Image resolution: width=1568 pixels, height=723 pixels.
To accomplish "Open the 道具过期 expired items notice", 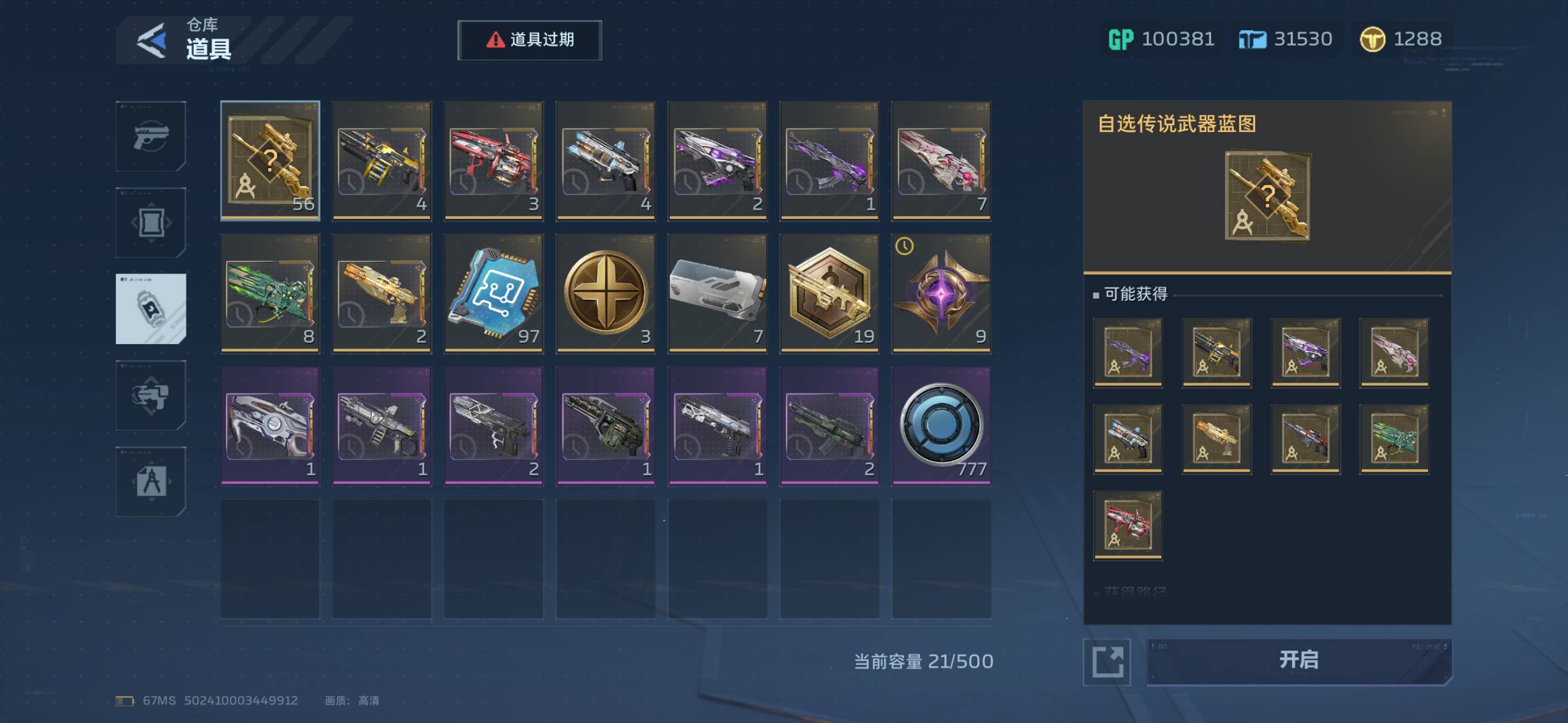I will (x=529, y=40).
